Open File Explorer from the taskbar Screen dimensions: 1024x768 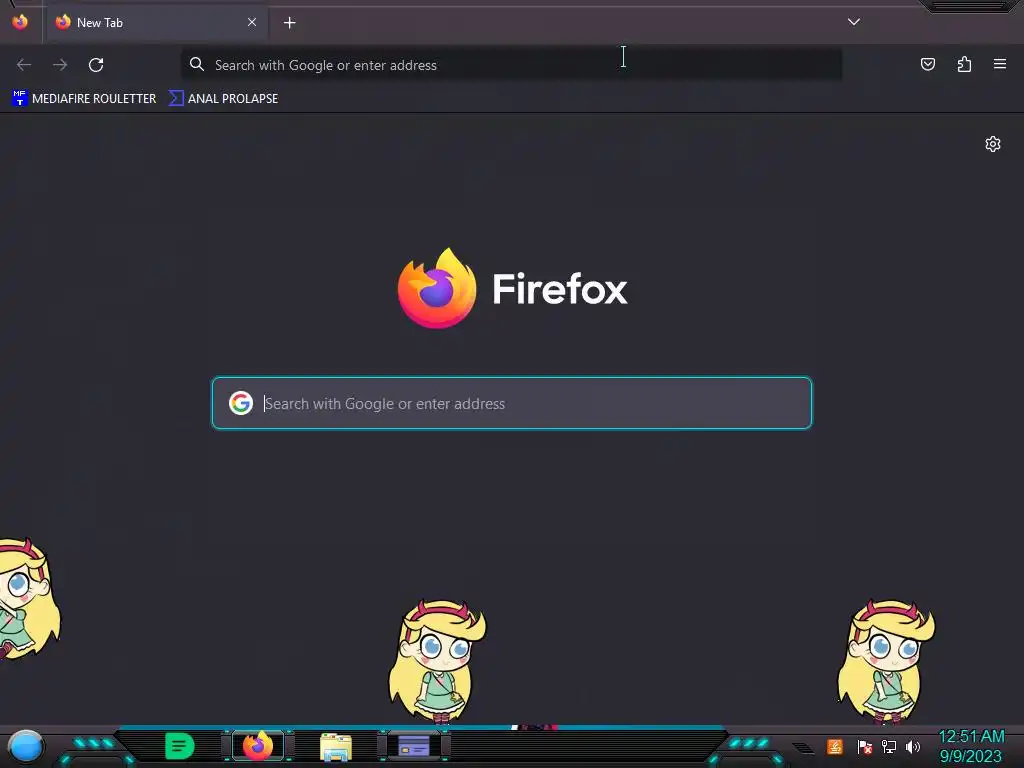click(x=336, y=746)
